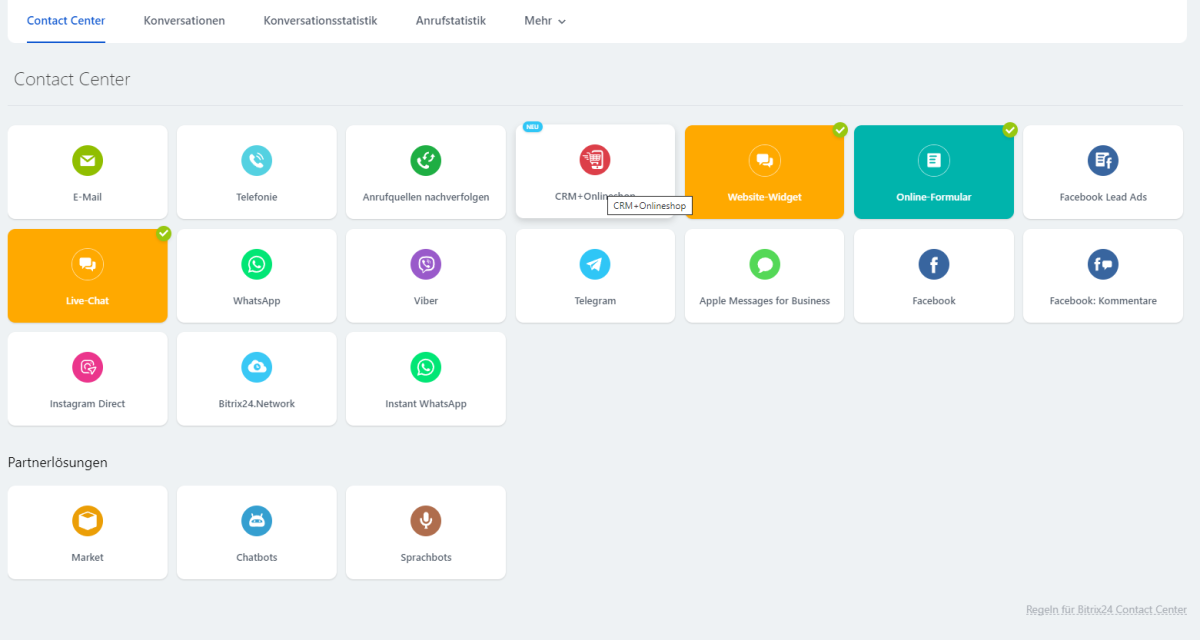Open the Telefonie phone icon

pos(257,160)
